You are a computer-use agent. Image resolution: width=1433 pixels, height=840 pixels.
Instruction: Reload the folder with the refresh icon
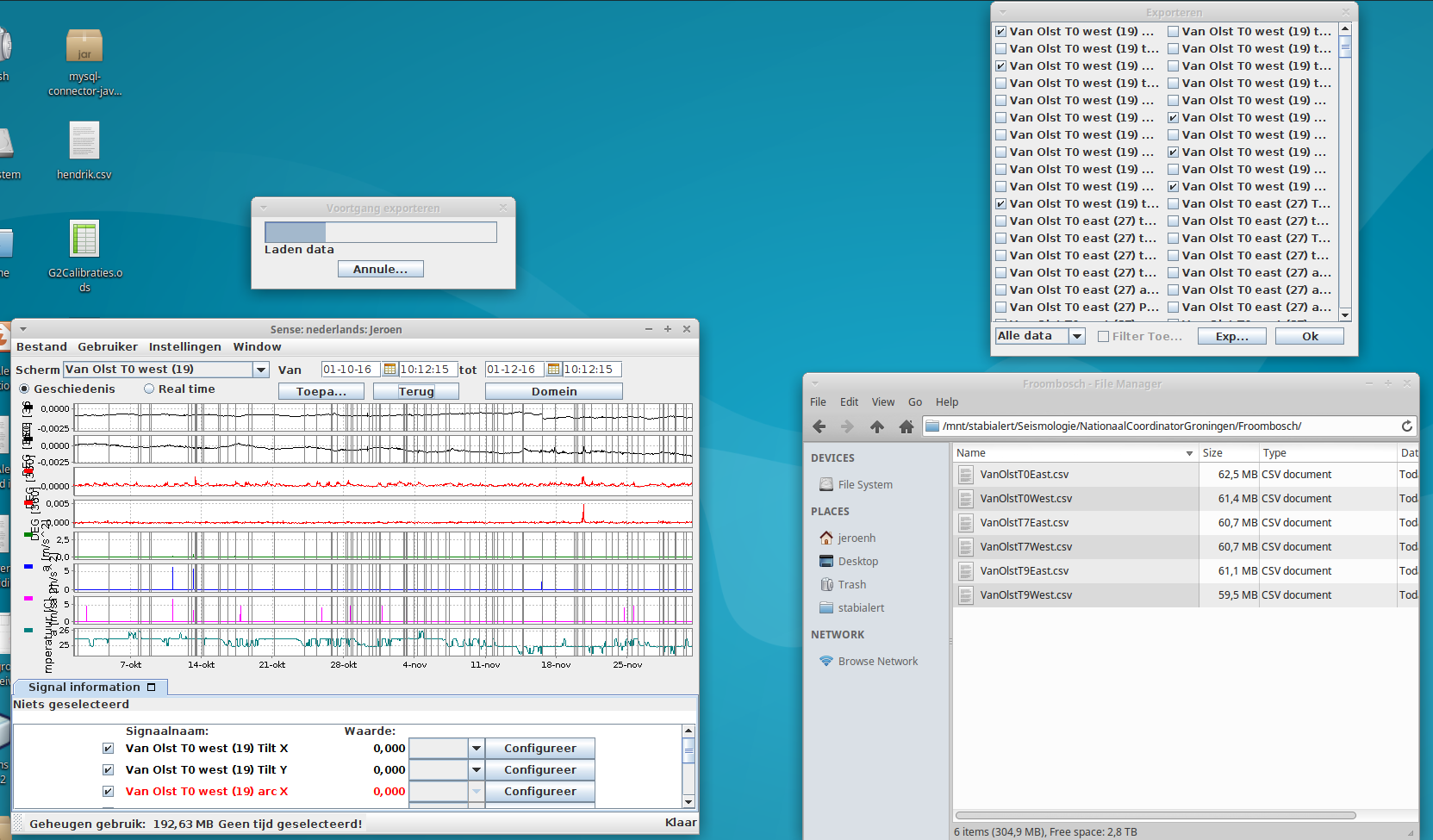(x=1406, y=426)
